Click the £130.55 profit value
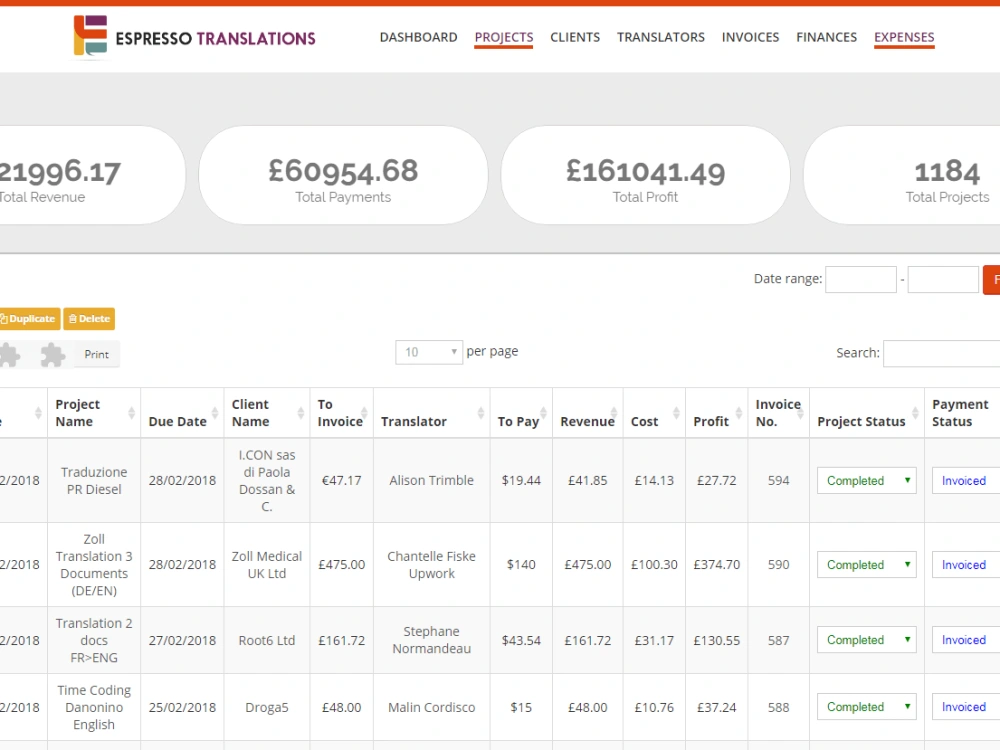This screenshot has height=750, width=1000. tap(716, 640)
